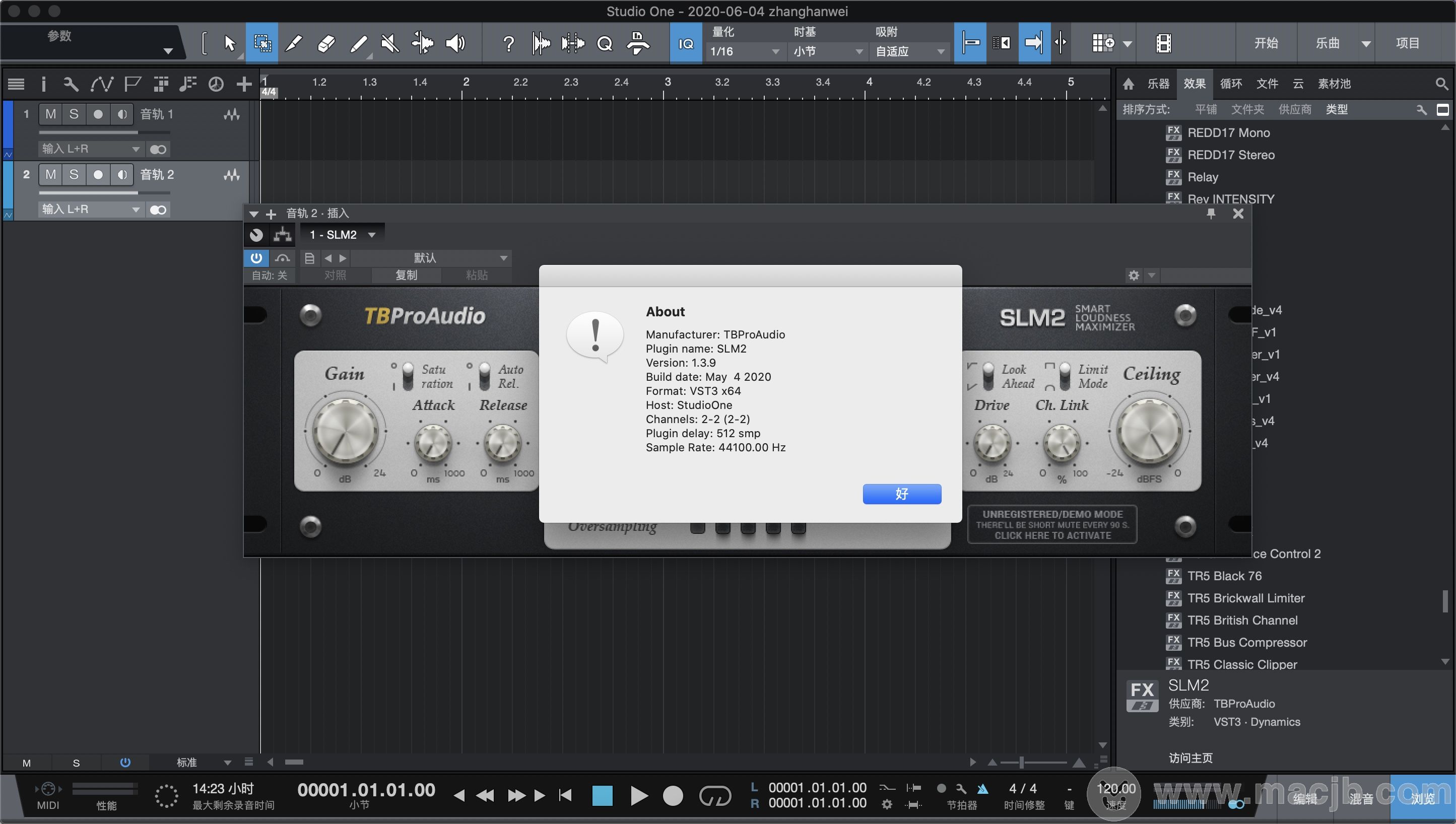This screenshot has width=1456, height=824.
Task: Click UNREGISTERED/DEMO MODE activate box
Action: pyautogui.click(x=1052, y=525)
